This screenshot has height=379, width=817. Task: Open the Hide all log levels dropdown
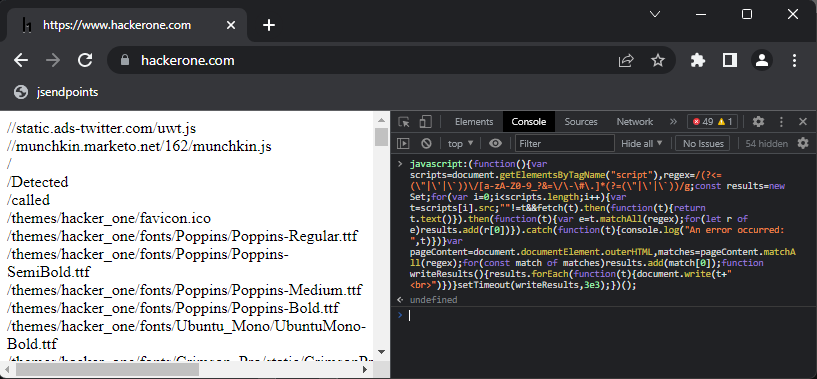(642, 143)
